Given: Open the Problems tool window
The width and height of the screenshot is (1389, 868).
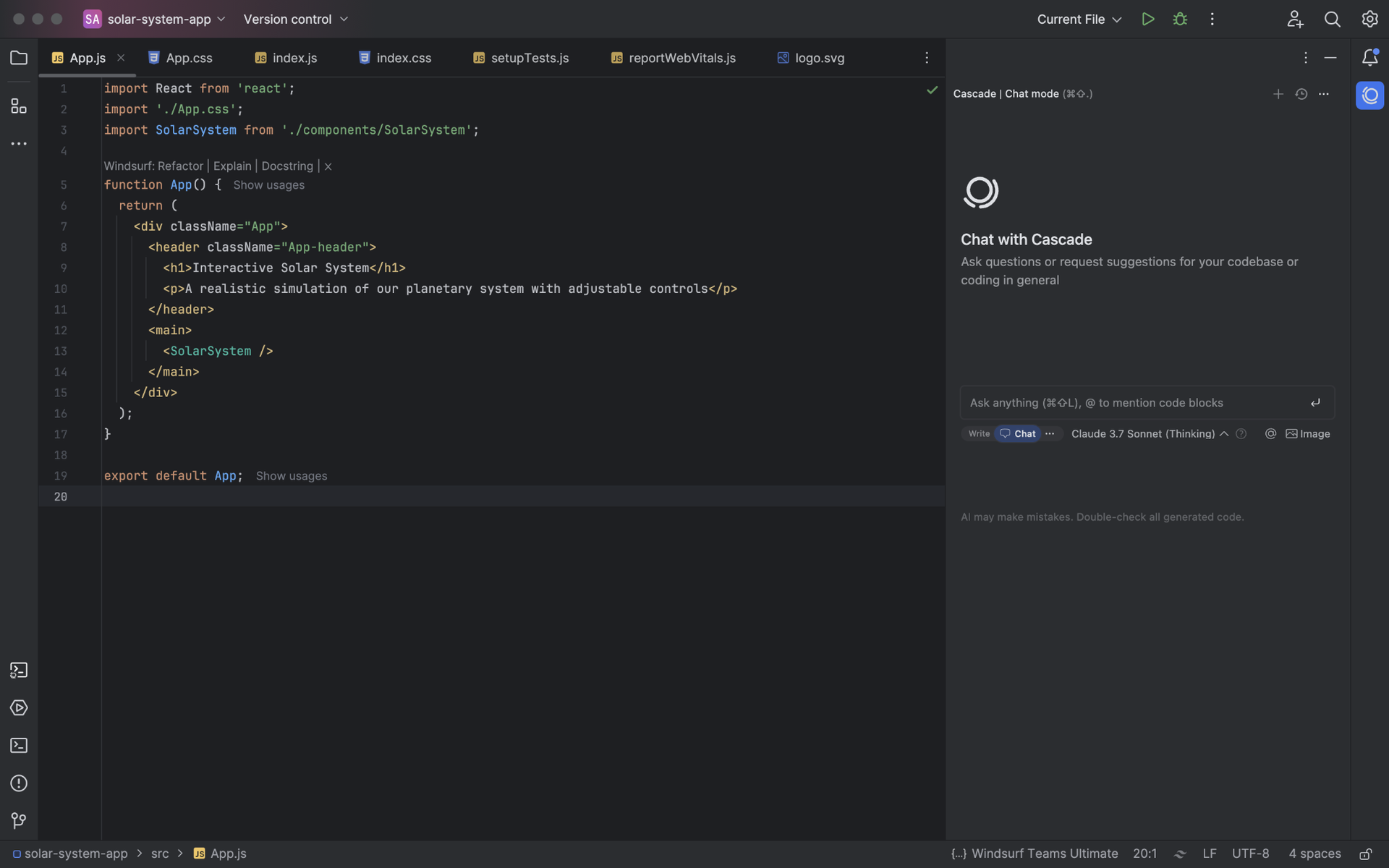Looking at the screenshot, I should coord(18,783).
